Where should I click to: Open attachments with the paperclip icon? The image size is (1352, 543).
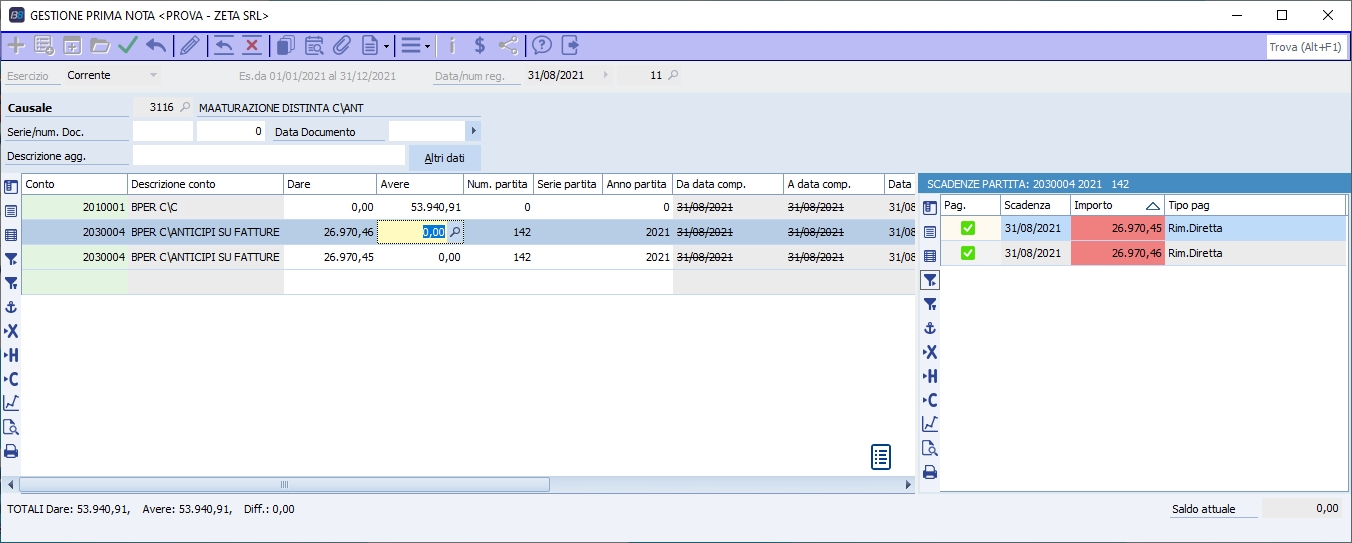(x=342, y=45)
